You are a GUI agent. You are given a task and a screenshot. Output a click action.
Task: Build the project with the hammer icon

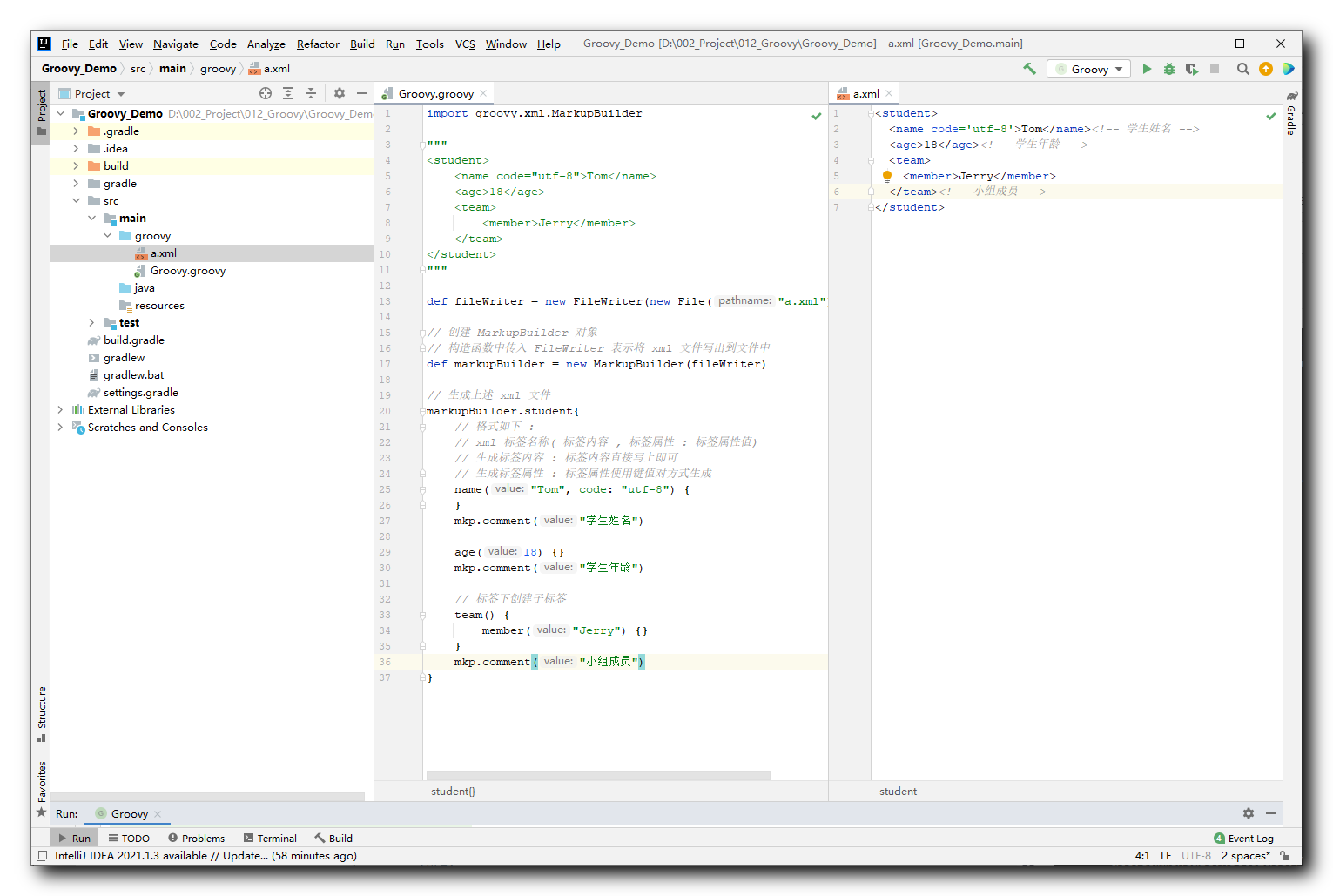1030,68
